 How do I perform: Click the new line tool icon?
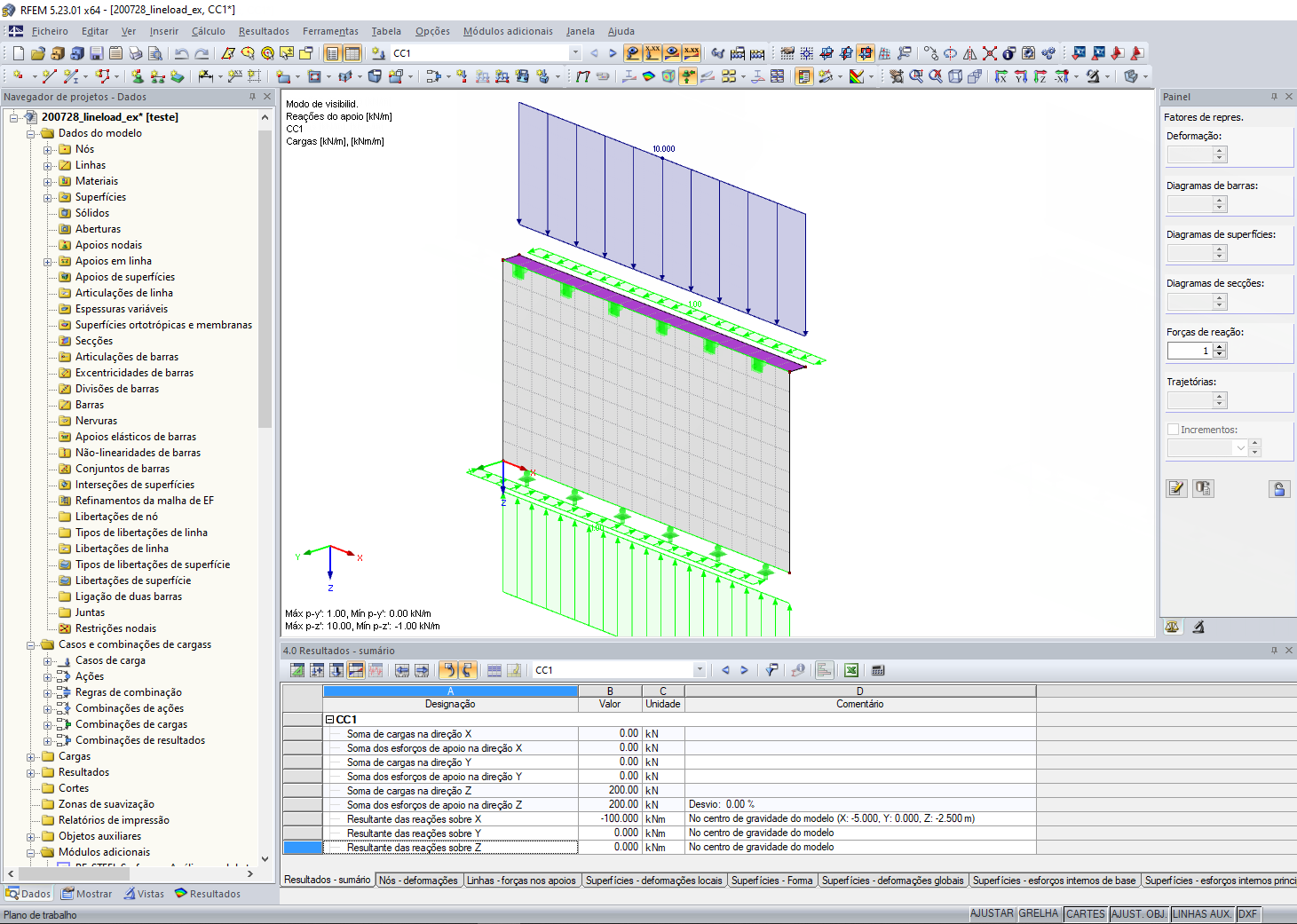click(50, 76)
